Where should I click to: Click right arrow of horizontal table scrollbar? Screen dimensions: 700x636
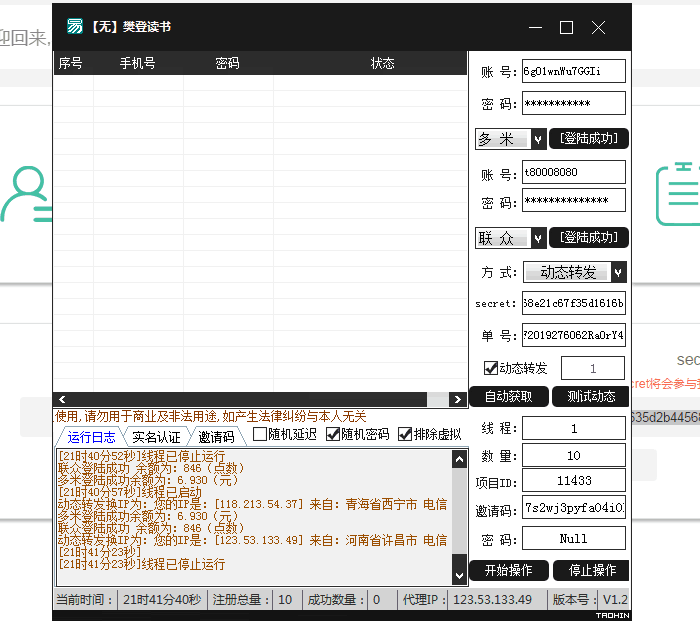[458, 399]
